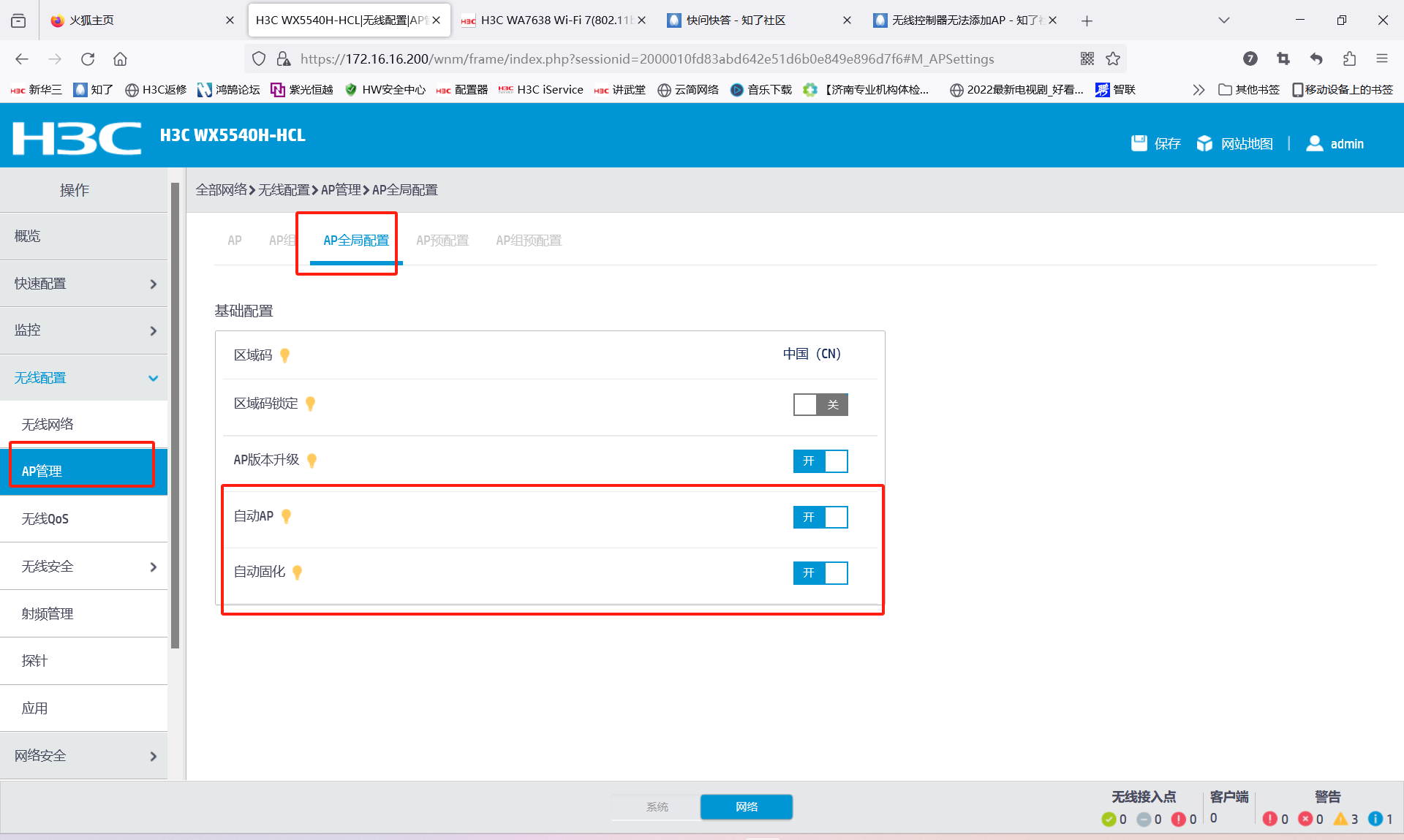Click the 系统 button at bottom

pyautogui.click(x=657, y=806)
